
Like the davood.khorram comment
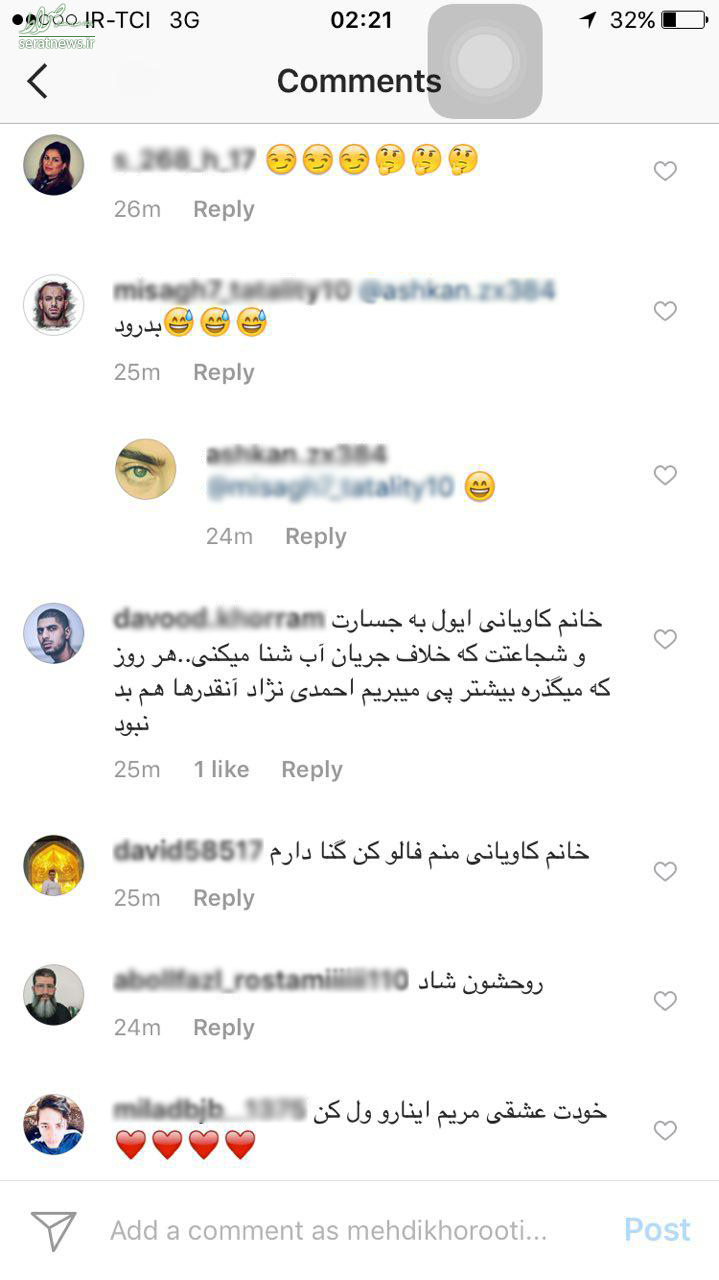(x=665, y=638)
